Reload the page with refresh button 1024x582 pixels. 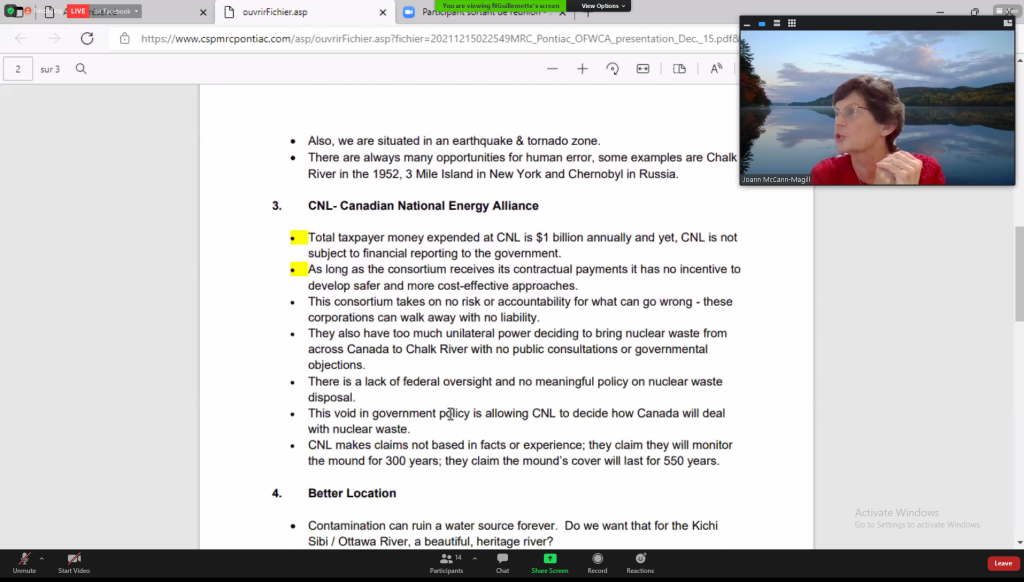click(87, 39)
